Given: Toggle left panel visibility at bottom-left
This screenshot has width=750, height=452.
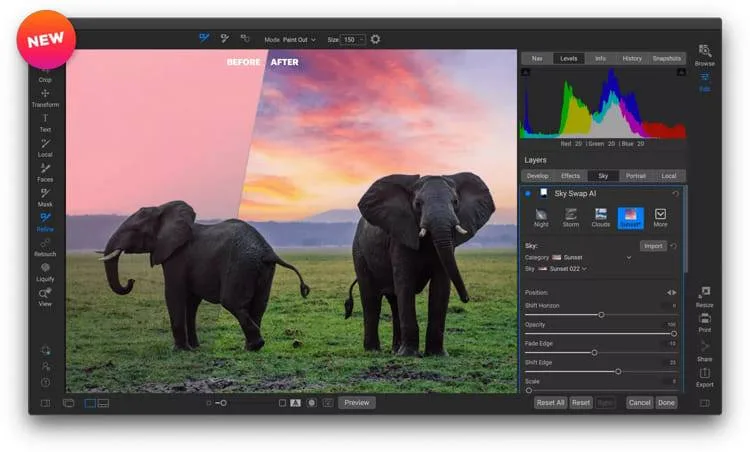Looking at the screenshot, I should pos(45,403).
